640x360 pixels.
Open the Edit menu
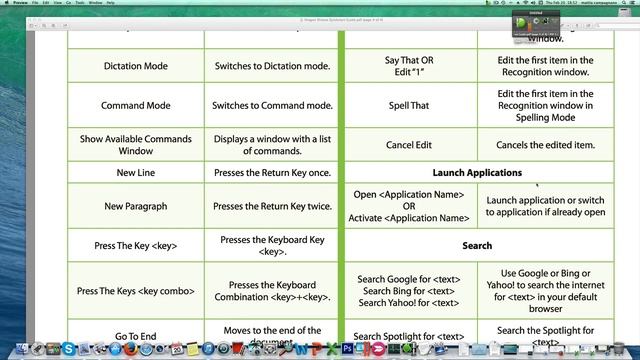46,3
